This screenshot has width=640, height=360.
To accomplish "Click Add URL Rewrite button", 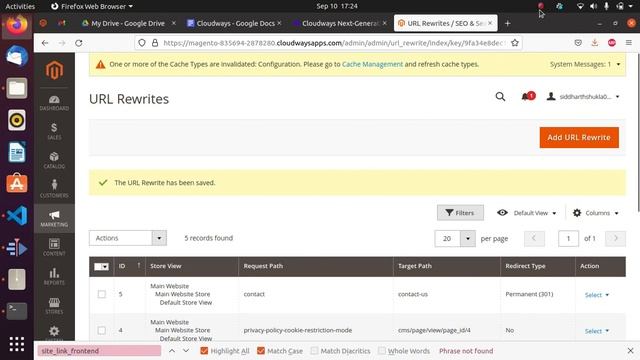I will (579, 138).
